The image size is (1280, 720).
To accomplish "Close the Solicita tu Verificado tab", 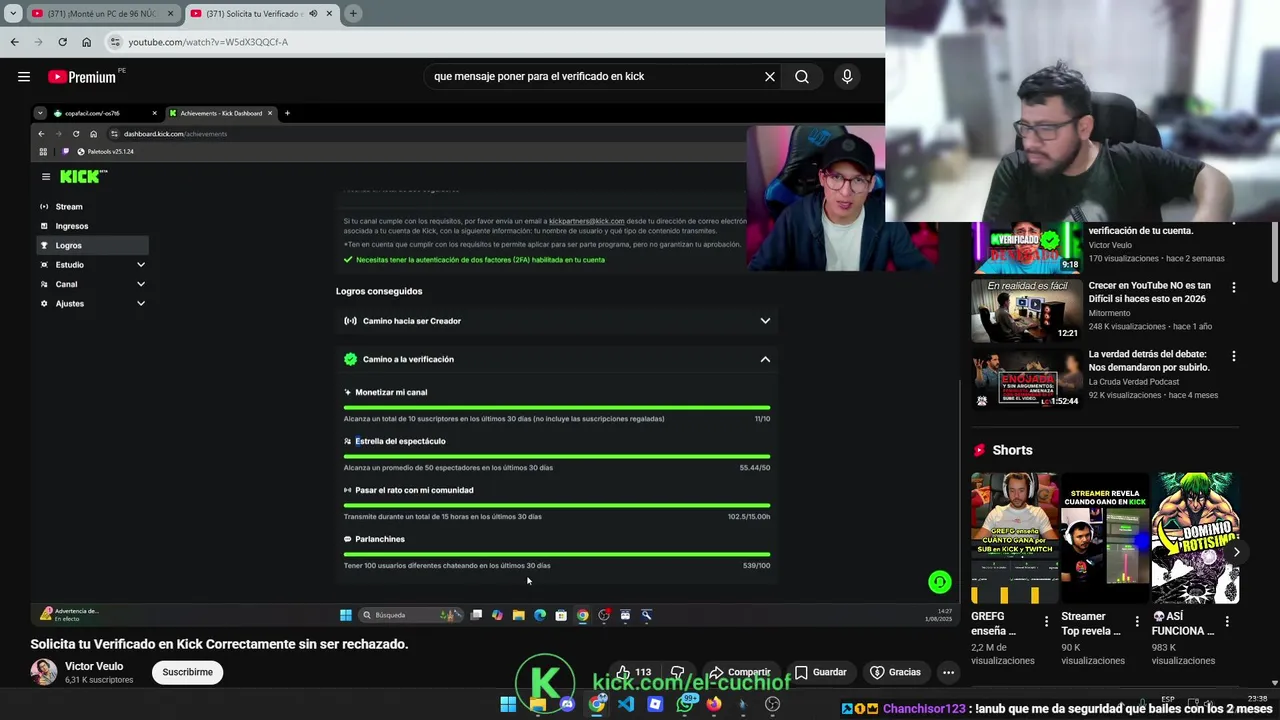I will (x=328, y=14).
